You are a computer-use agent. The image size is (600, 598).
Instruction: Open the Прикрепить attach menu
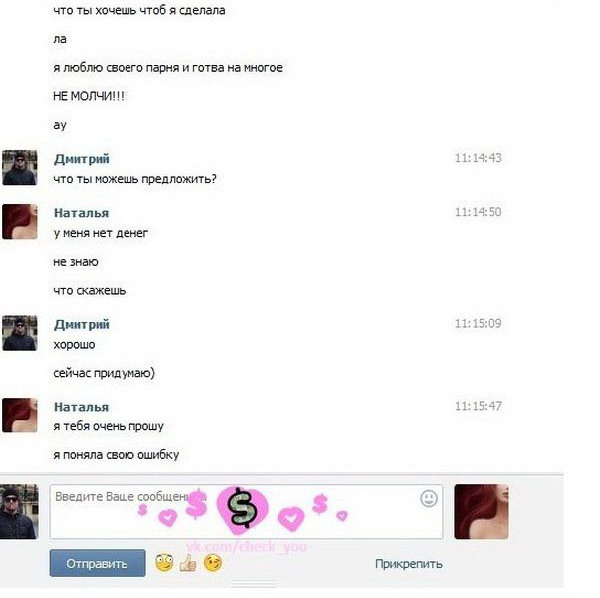(409, 564)
